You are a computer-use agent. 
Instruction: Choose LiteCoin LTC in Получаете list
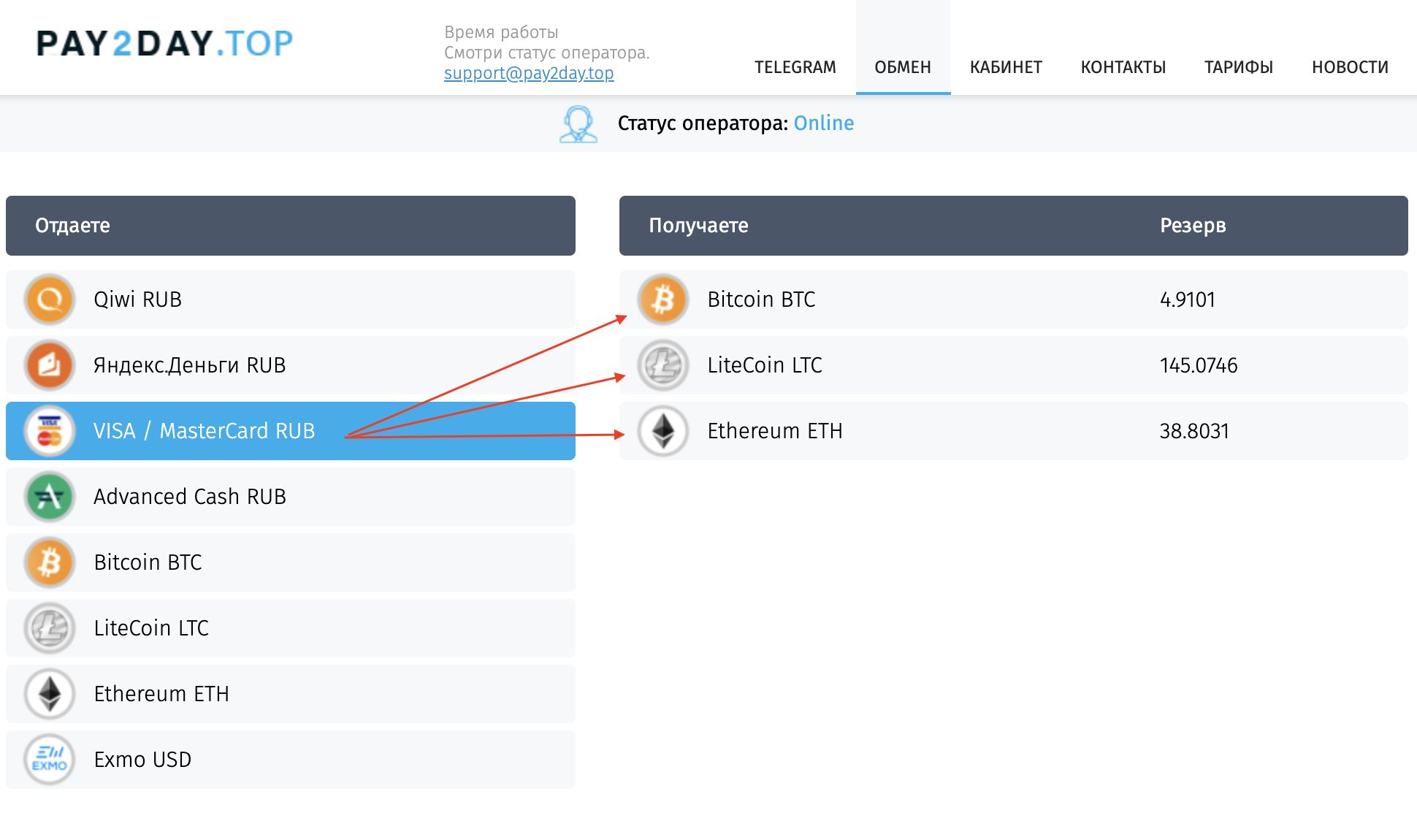pos(1014,365)
